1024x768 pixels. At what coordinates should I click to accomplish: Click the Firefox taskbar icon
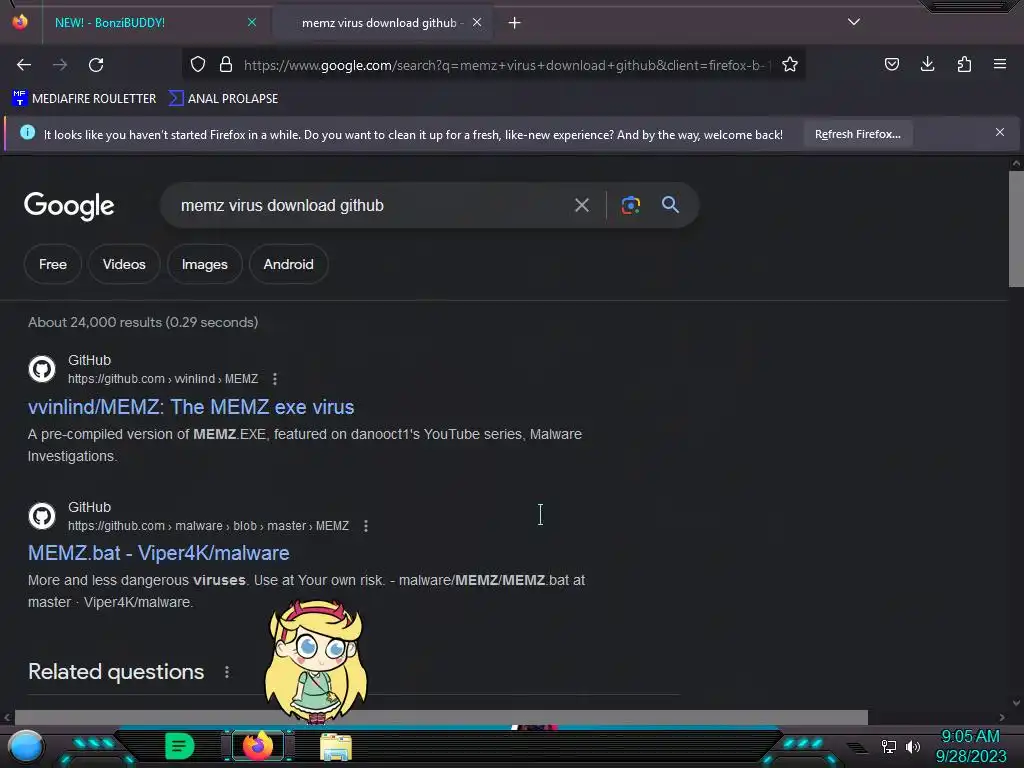(x=258, y=746)
